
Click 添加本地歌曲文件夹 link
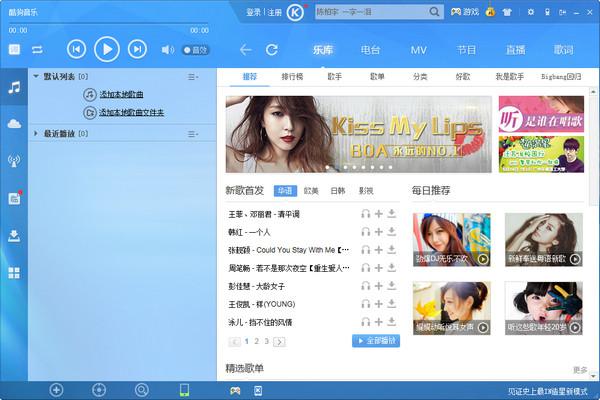pyautogui.click(x=131, y=113)
